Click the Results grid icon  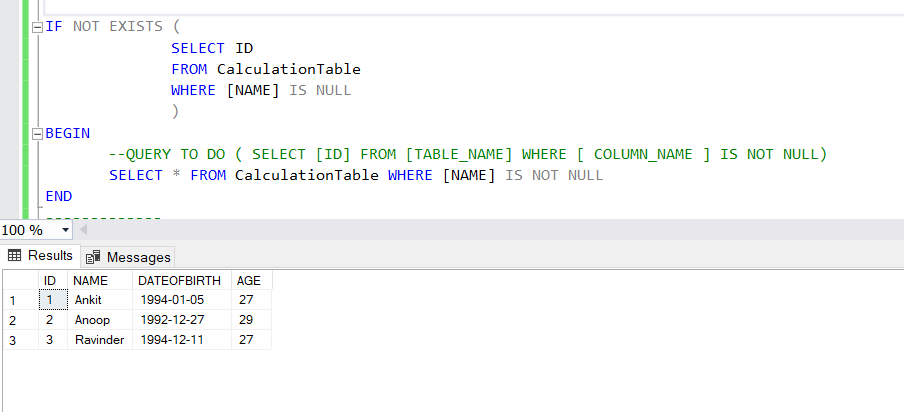tap(15, 256)
